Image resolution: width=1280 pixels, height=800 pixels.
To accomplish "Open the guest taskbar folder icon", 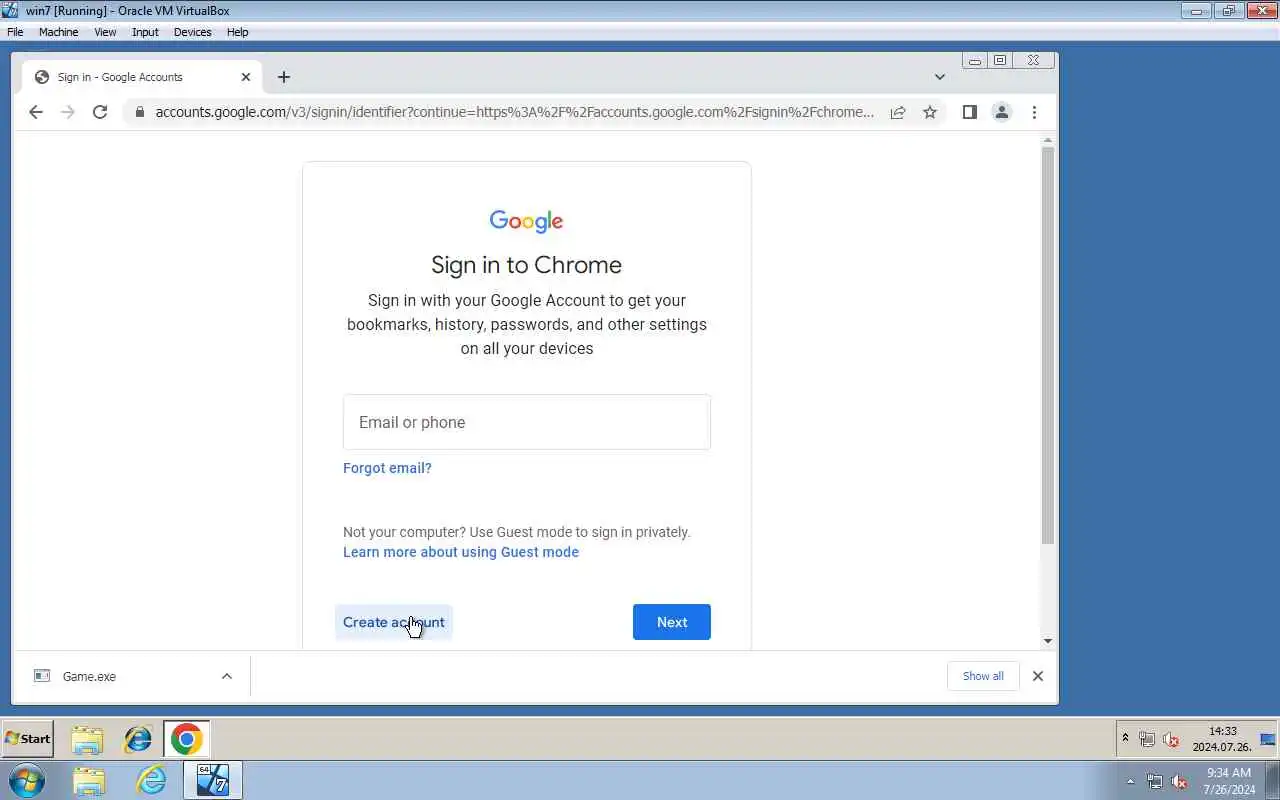I will tap(88, 739).
